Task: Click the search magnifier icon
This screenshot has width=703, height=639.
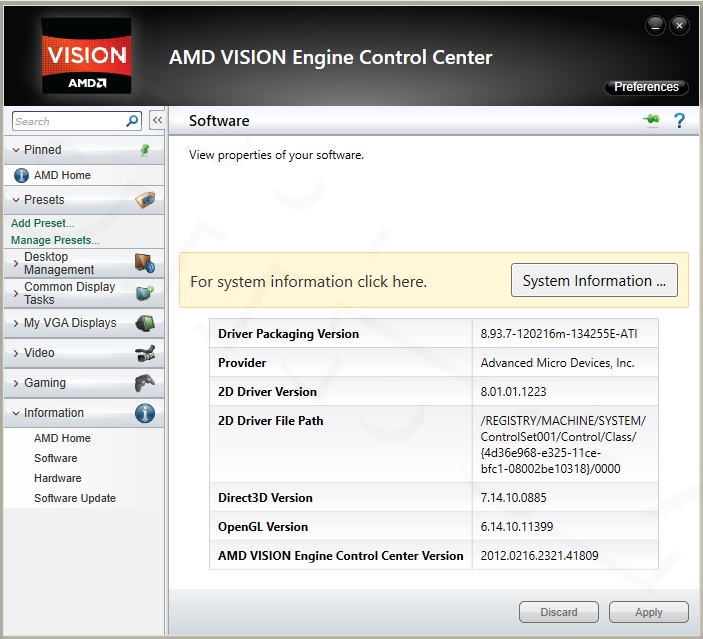Action: point(132,121)
